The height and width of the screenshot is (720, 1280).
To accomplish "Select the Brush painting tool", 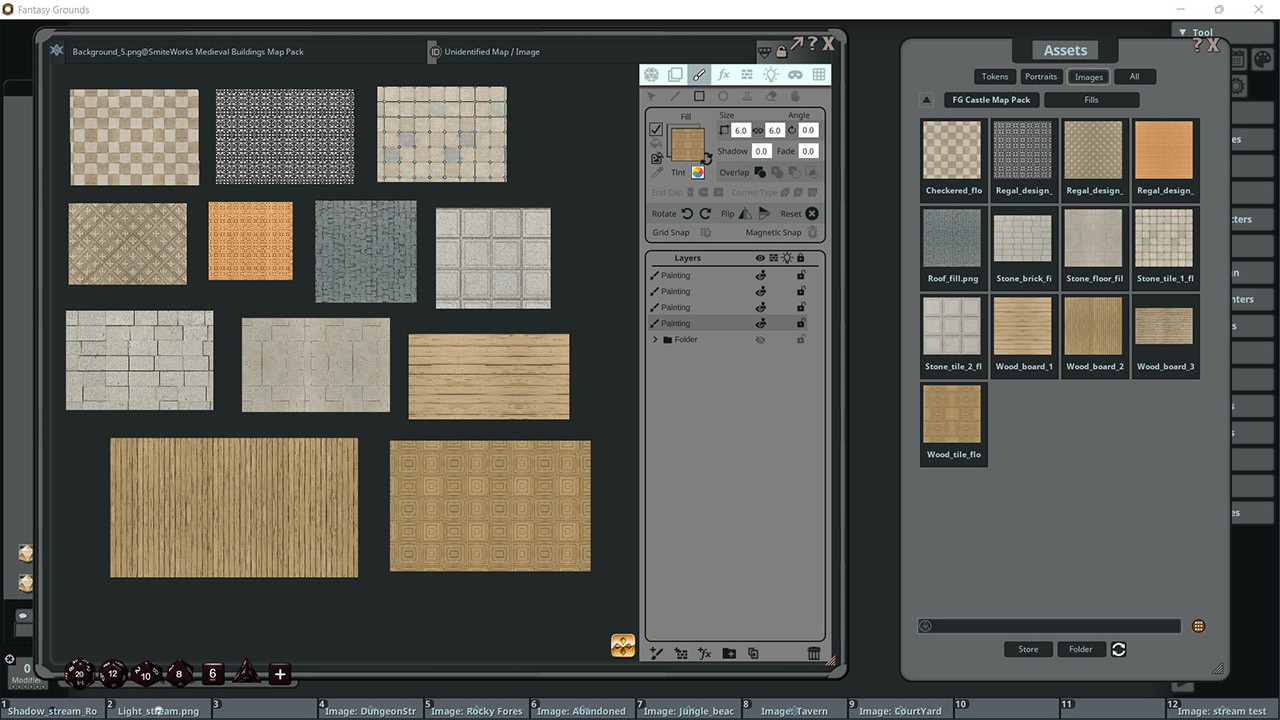I will [699, 74].
